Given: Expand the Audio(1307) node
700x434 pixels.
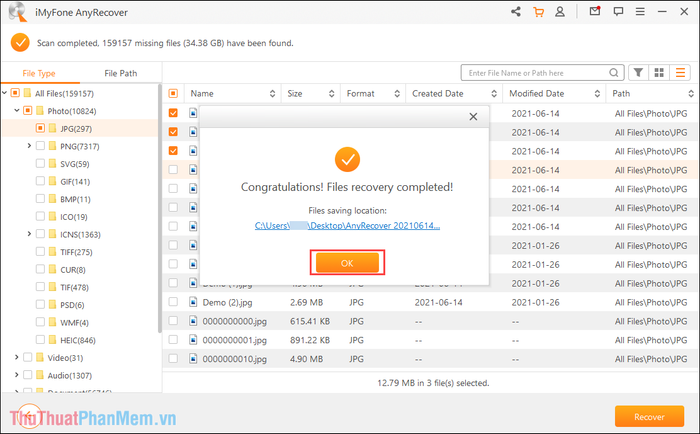Looking at the screenshot, I should pyautogui.click(x=17, y=375).
